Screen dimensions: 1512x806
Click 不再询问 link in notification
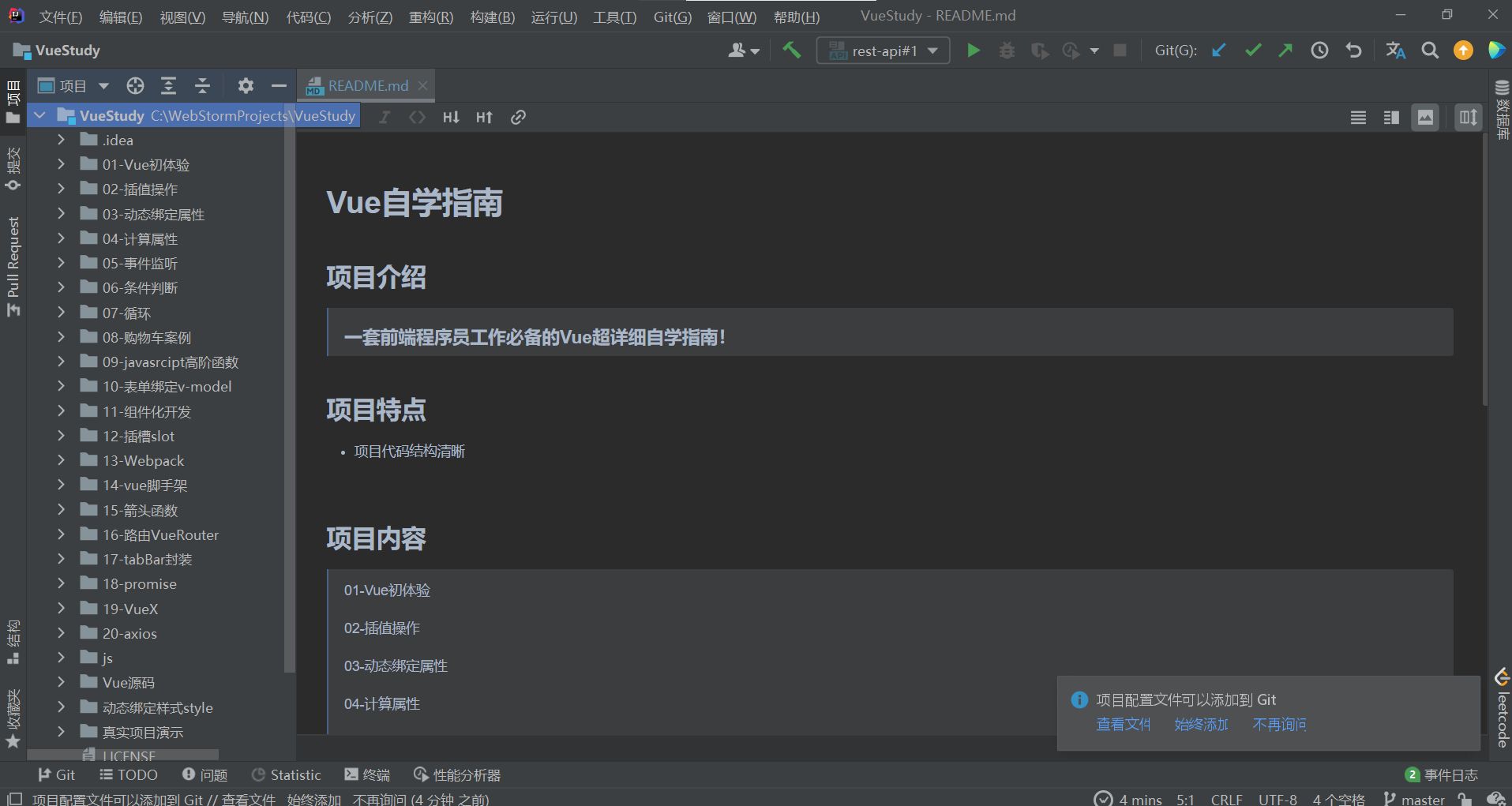[x=1279, y=724]
